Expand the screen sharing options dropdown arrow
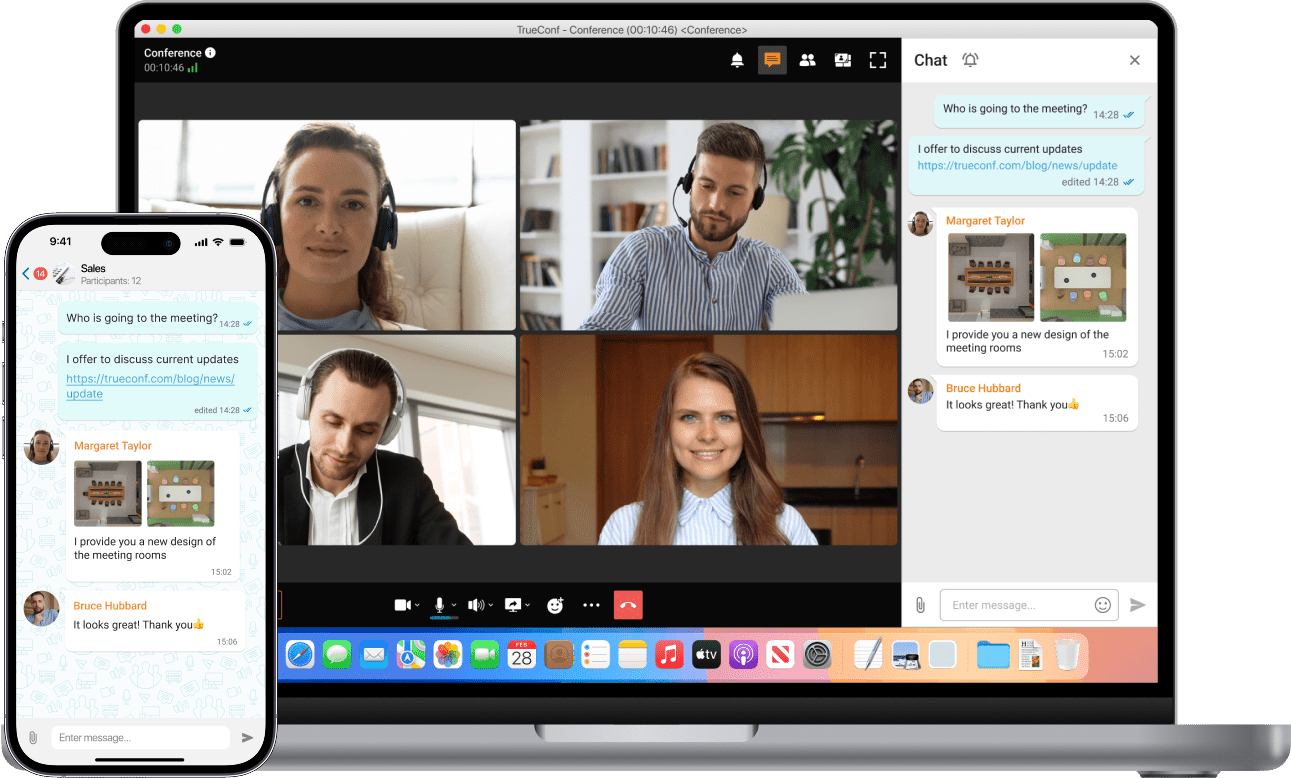 pos(528,606)
